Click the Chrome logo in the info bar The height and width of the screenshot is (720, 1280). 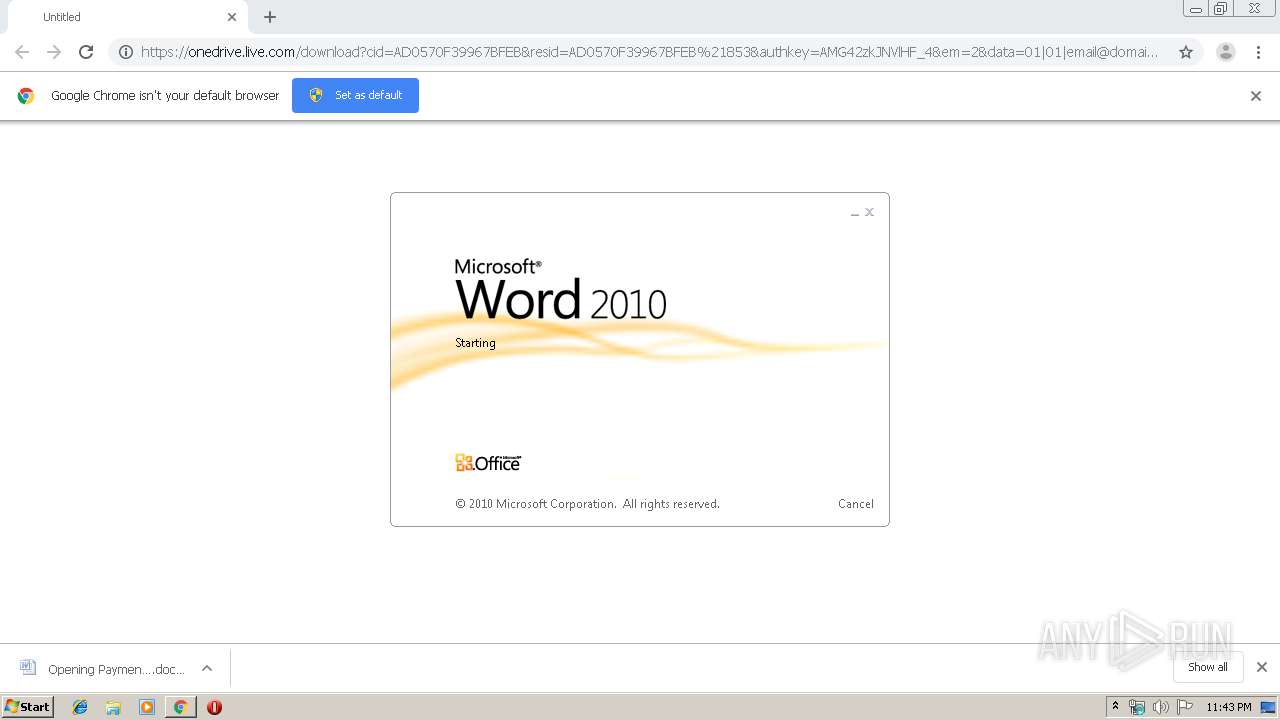coord(26,96)
